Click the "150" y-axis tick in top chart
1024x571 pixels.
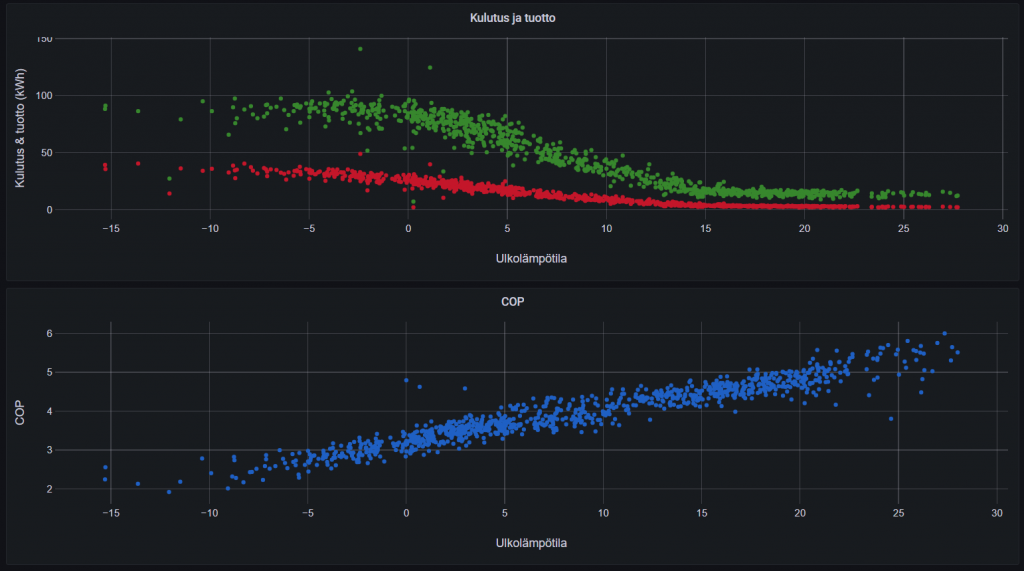(x=44, y=39)
